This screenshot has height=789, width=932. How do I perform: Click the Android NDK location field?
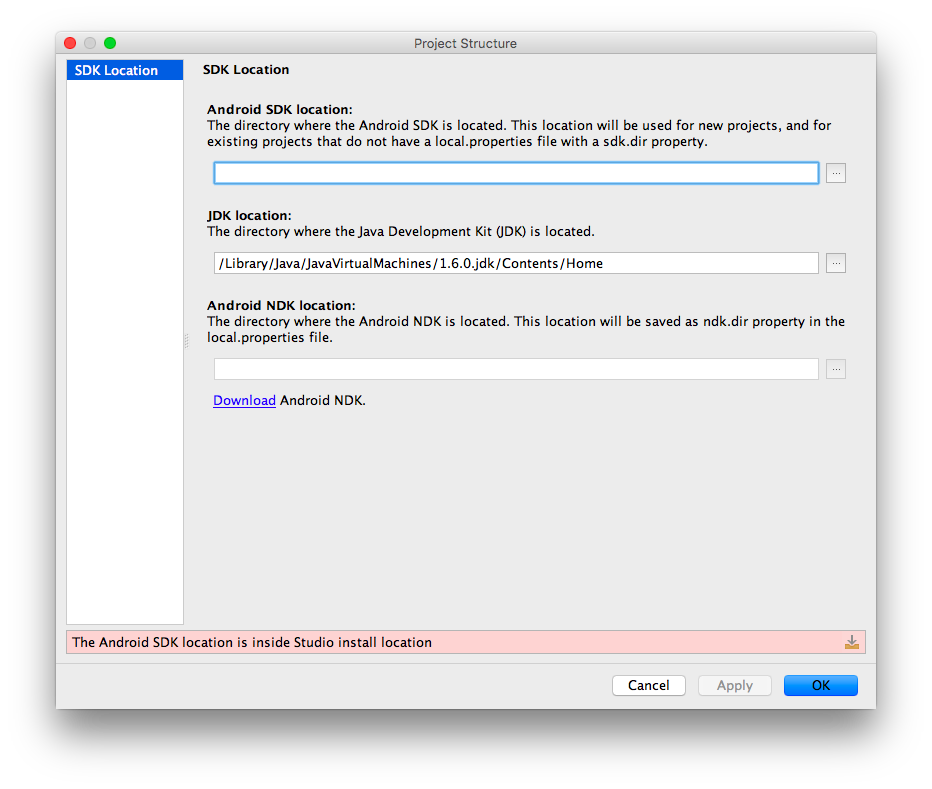(516, 369)
